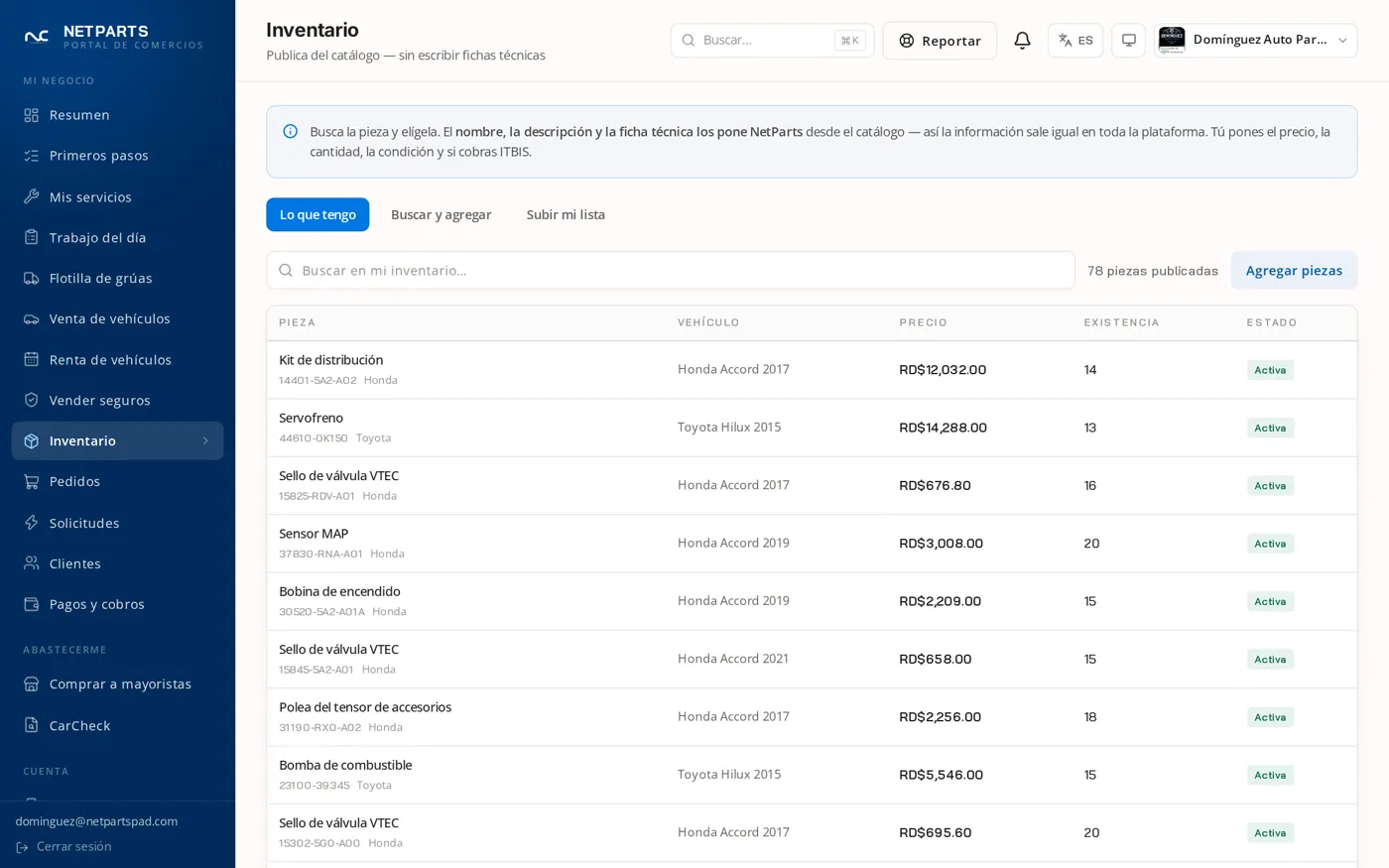
Task: Click the Reportar button
Action: (x=940, y=41)
